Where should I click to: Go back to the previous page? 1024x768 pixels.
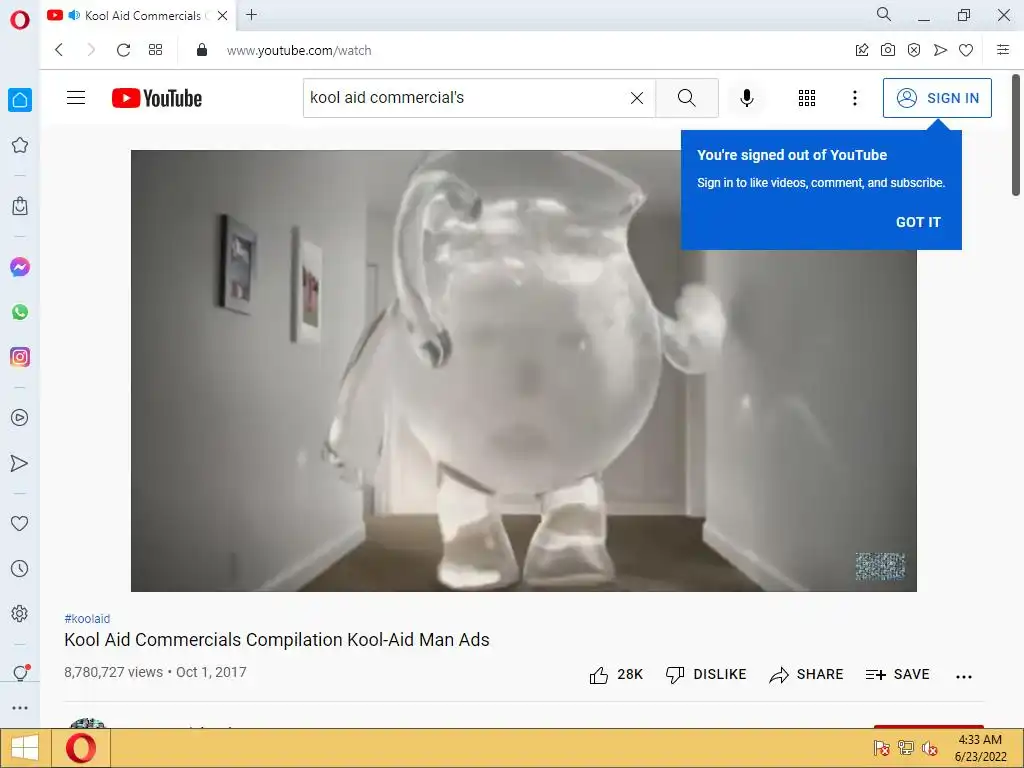click(x=59, y=50)
